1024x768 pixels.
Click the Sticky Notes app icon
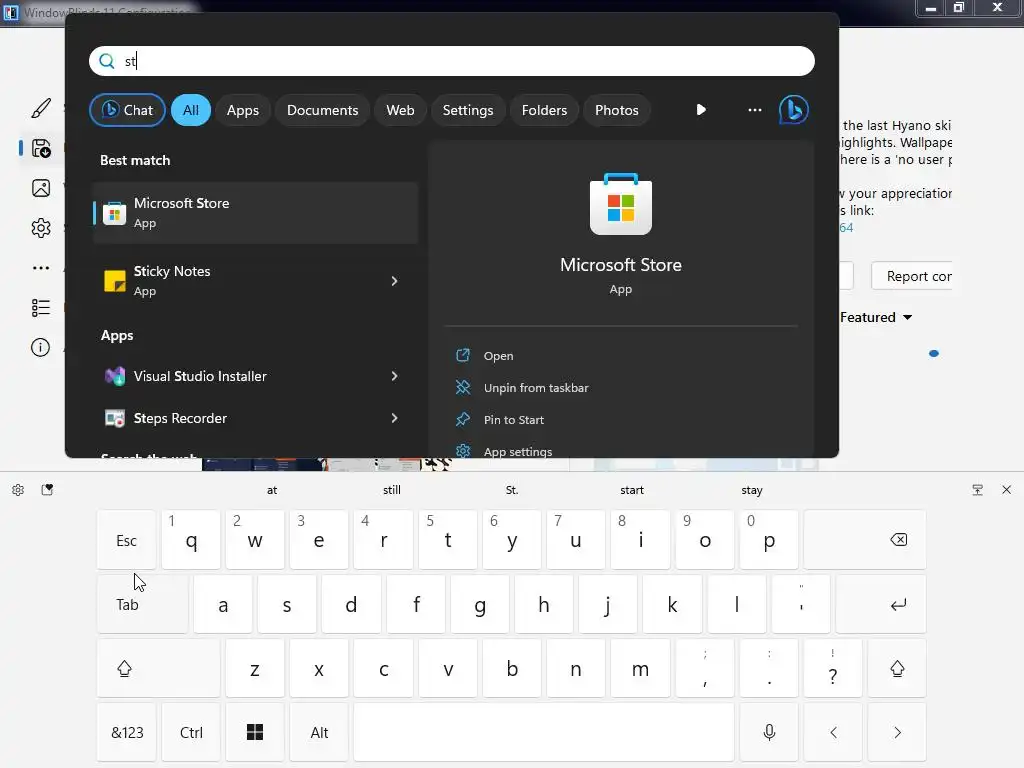[x=114, y=281]
